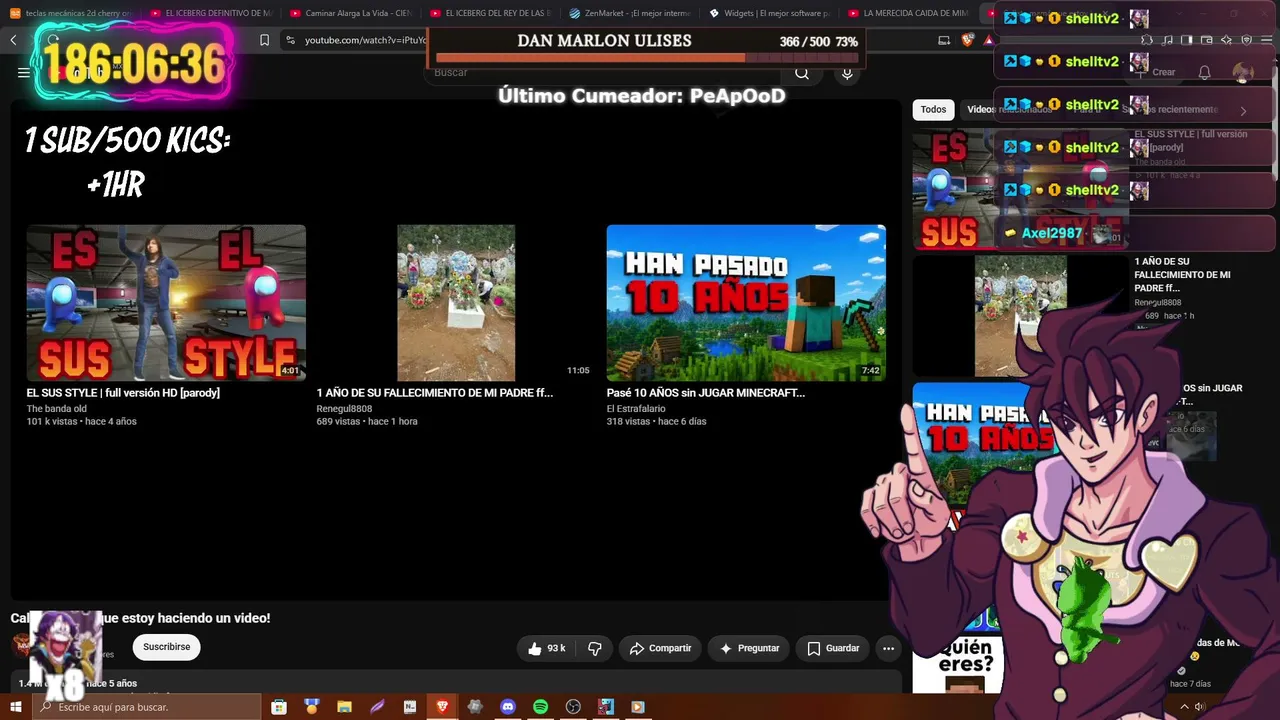Open 1 AÑO DE SU FALLECIMIENTO title link
The height and width of the screenshot is (720, 1280).
click(434, 393)
